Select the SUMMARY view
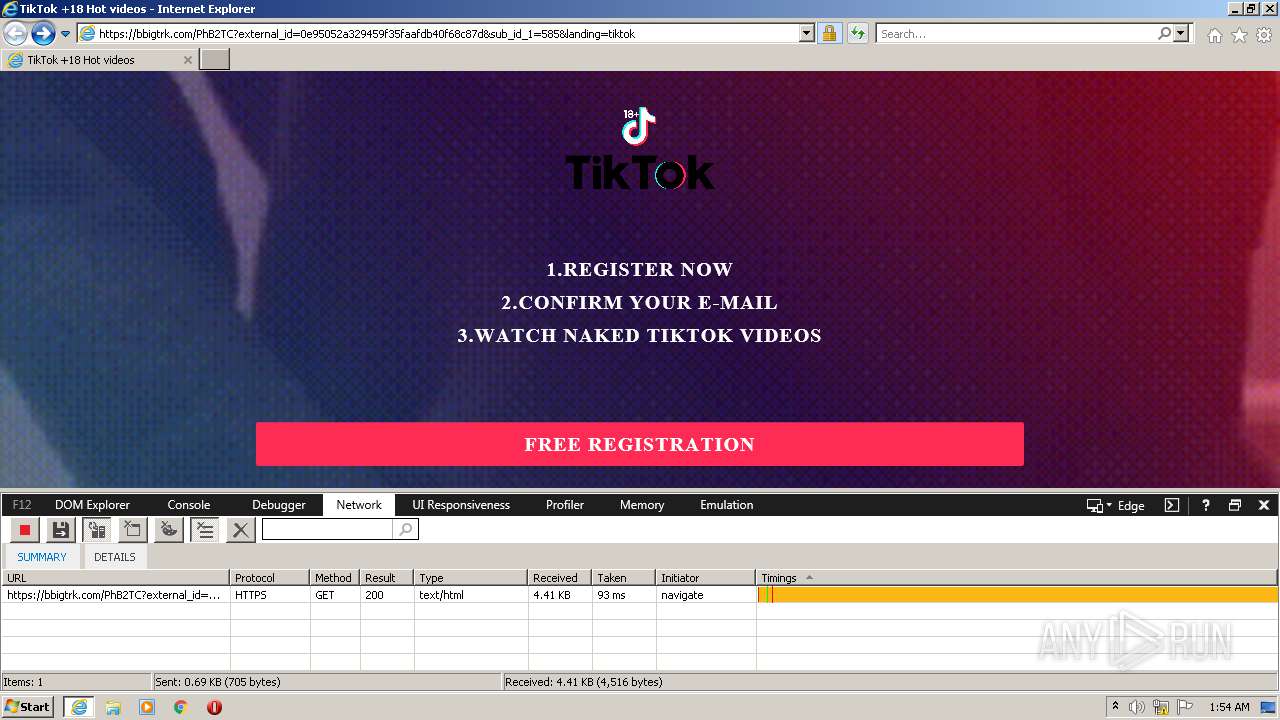This screenshot has width=1280, height=720. [x=42, y=557]
